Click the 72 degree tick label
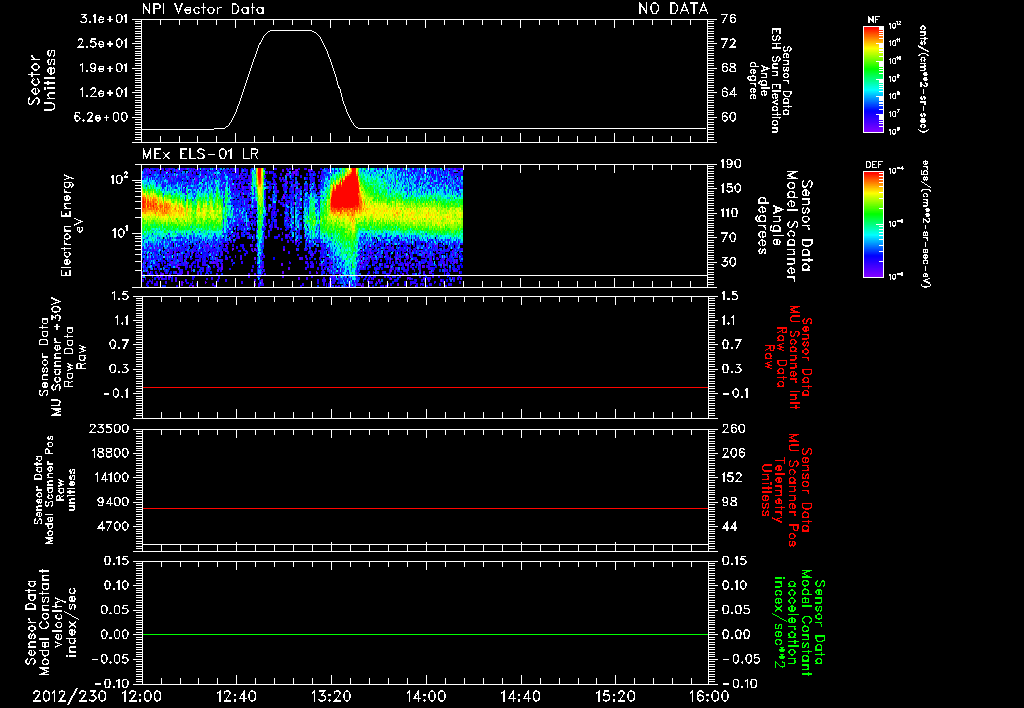 click(729, 43)
